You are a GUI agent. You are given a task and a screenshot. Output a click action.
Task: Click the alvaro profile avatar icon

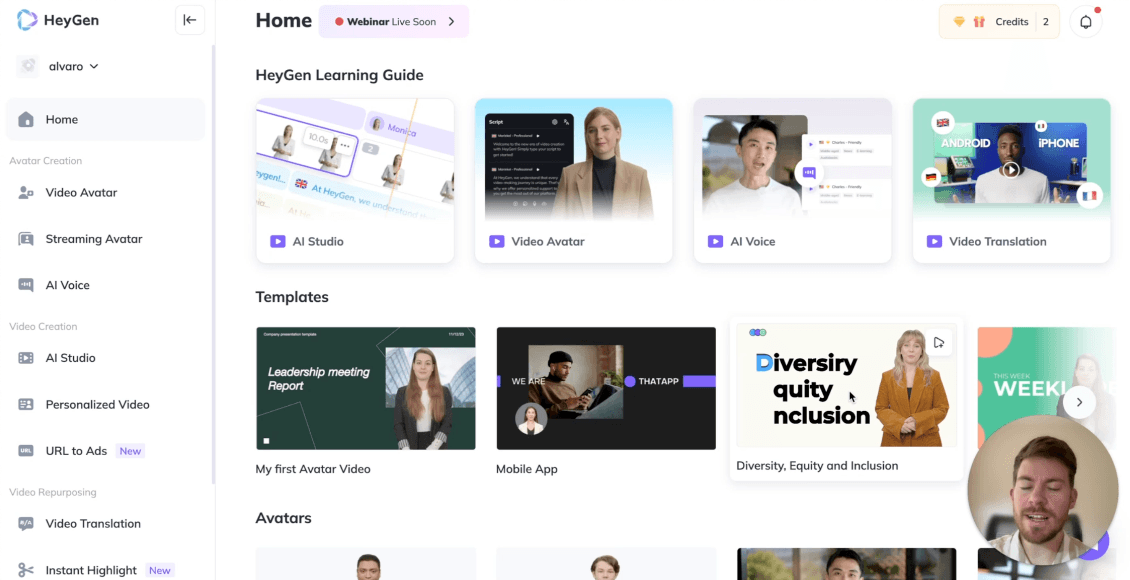point(28,66)
